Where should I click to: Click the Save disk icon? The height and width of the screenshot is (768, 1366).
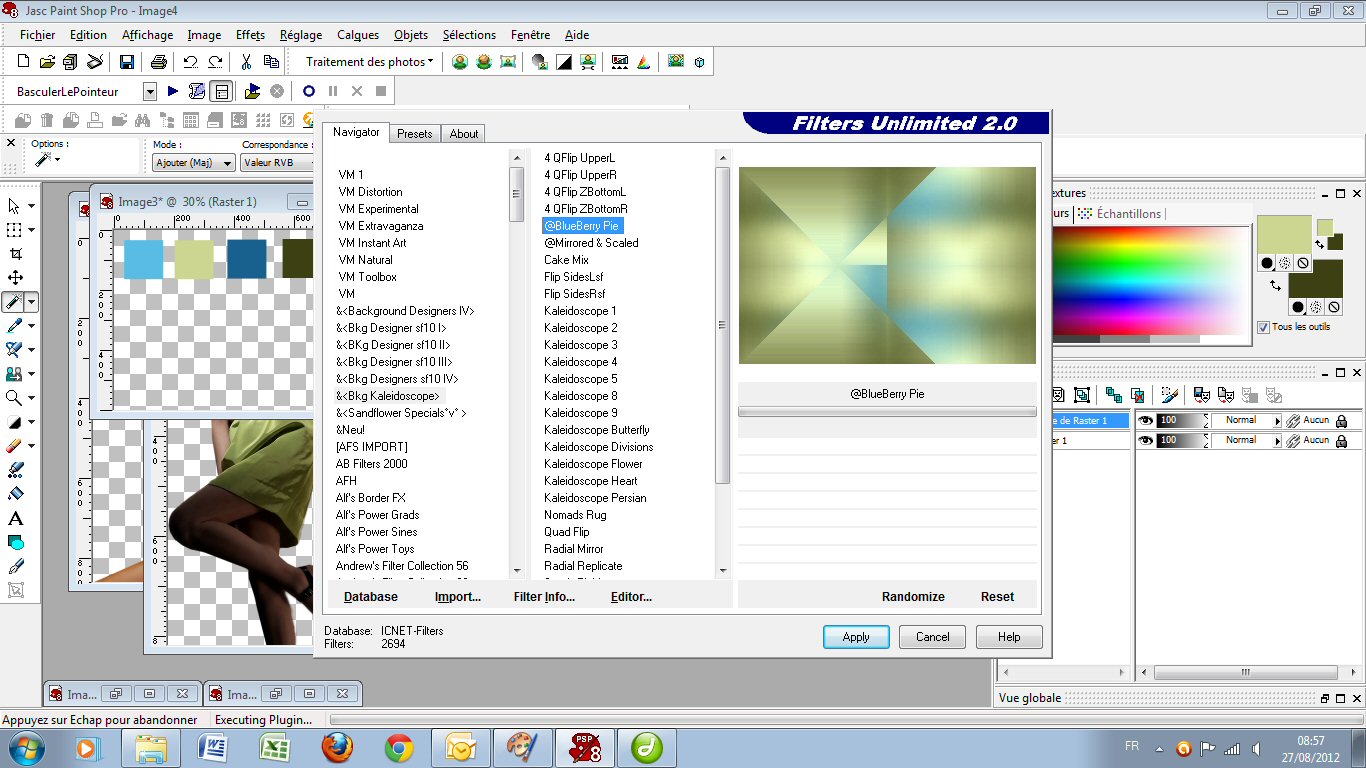[127, 62]
